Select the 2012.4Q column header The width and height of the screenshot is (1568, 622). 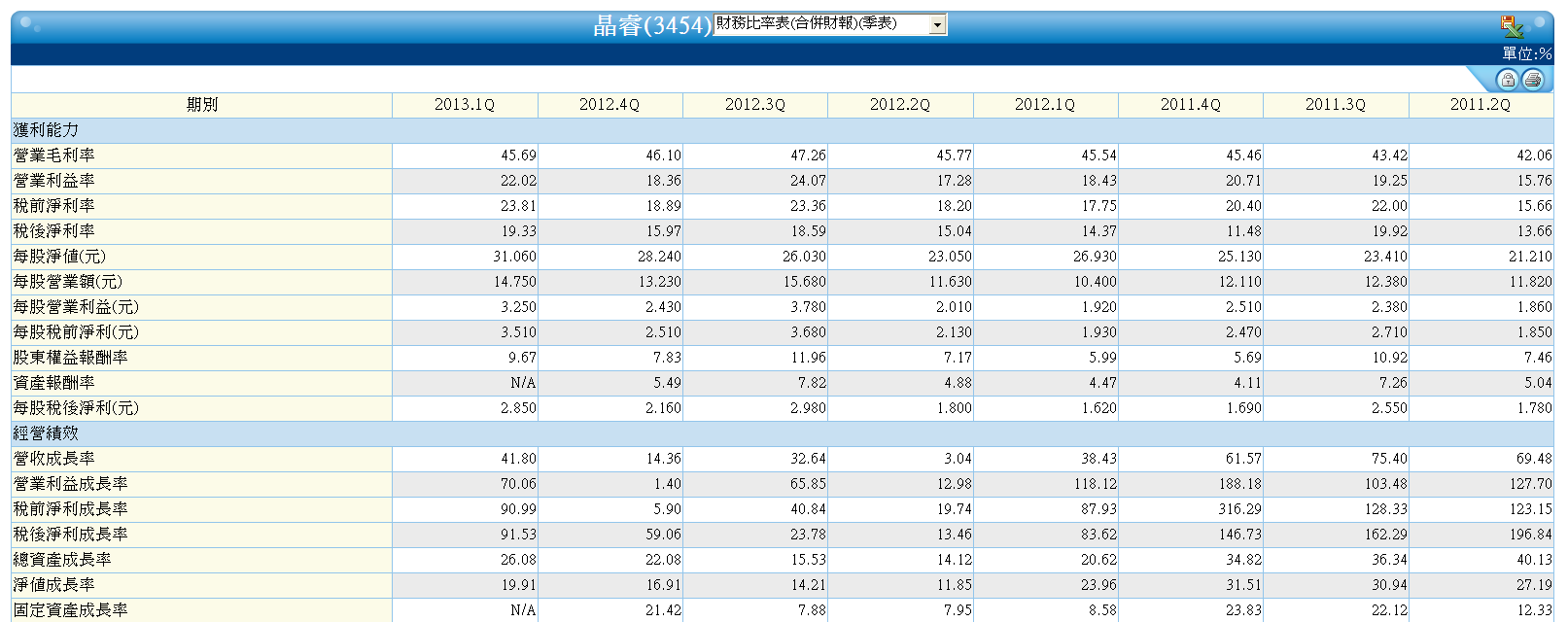610,105
